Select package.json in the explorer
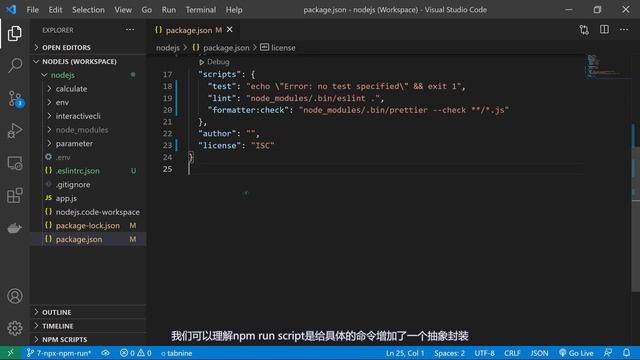 (x=88, y=240)
